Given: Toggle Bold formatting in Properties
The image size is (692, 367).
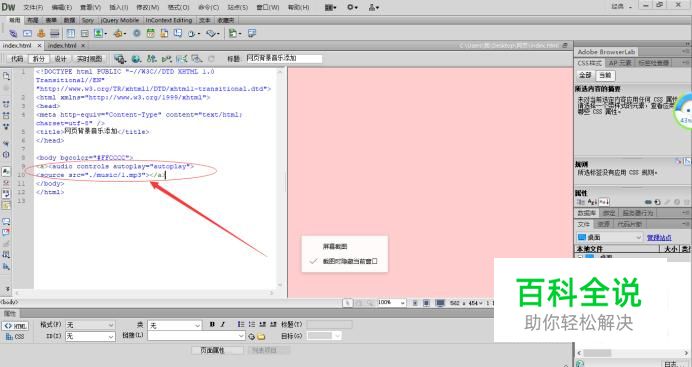Looking at the screenshot, I should pos(212,324).
